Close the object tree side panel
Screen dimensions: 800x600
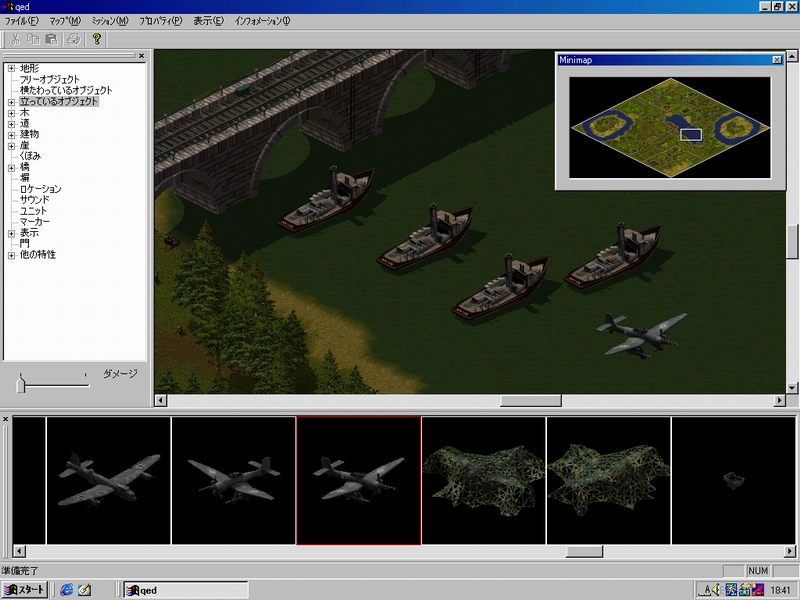coord(141,56)
